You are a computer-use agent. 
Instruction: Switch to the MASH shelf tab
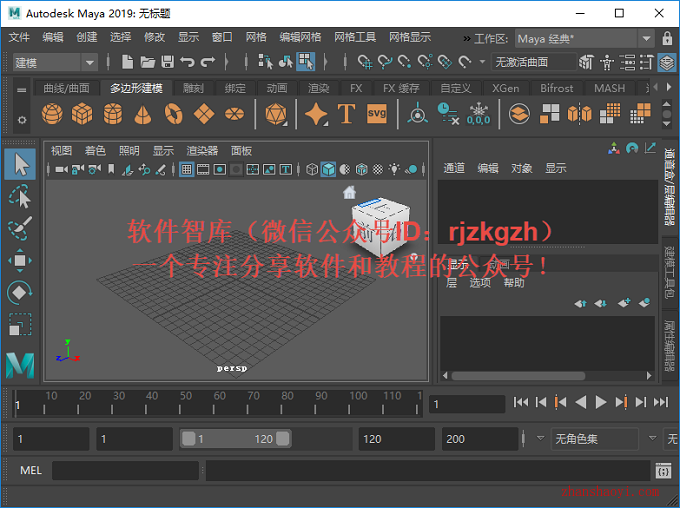tap(610, 88)
